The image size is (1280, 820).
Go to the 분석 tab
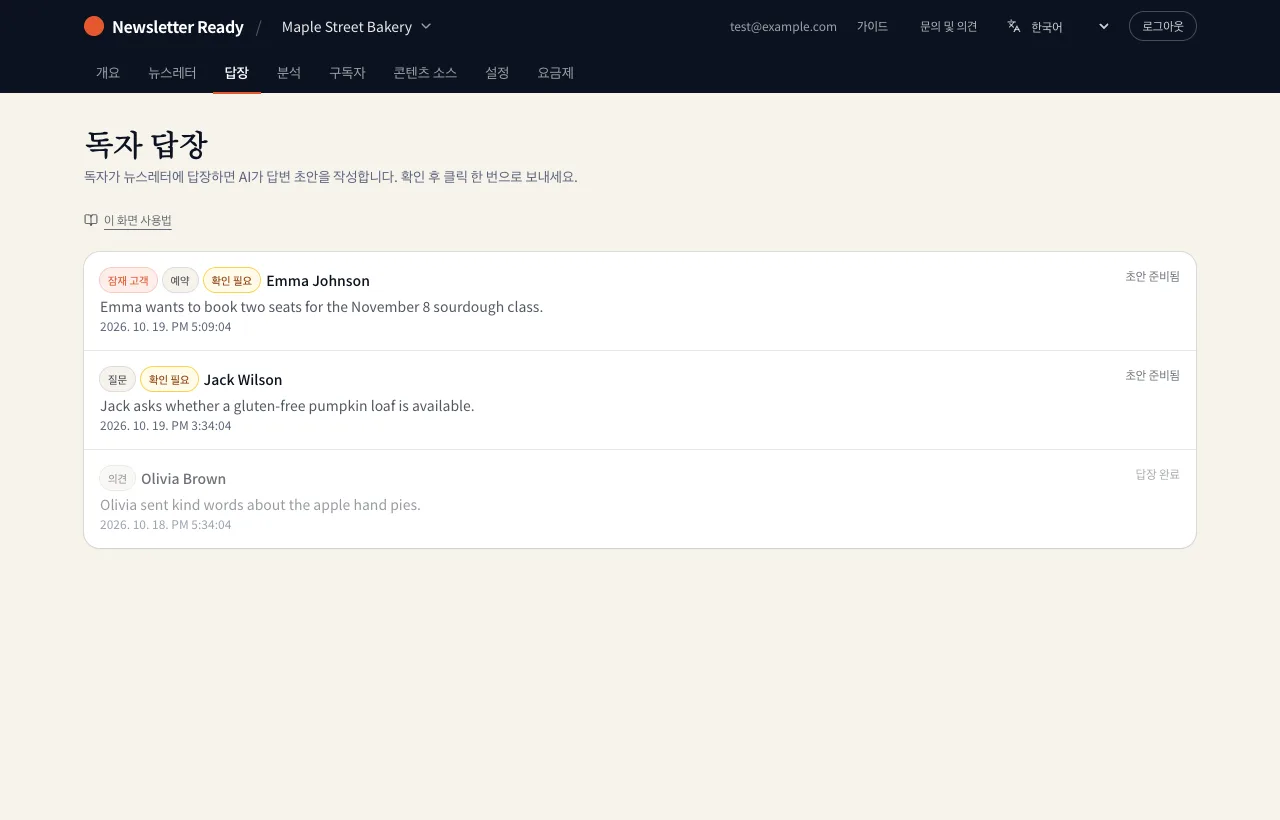289,73
